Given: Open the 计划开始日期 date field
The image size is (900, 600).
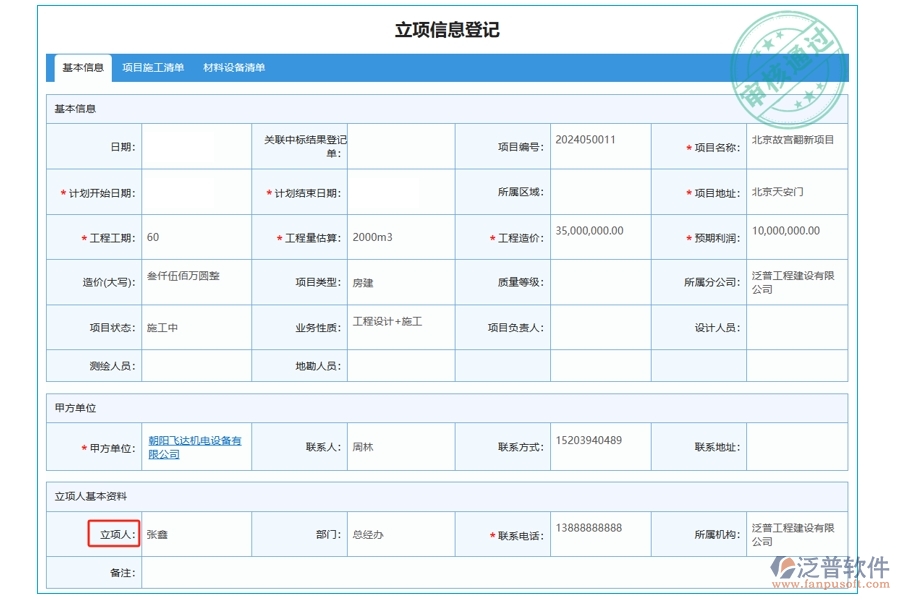Looking at the screenshot, I should pos(195,191).
